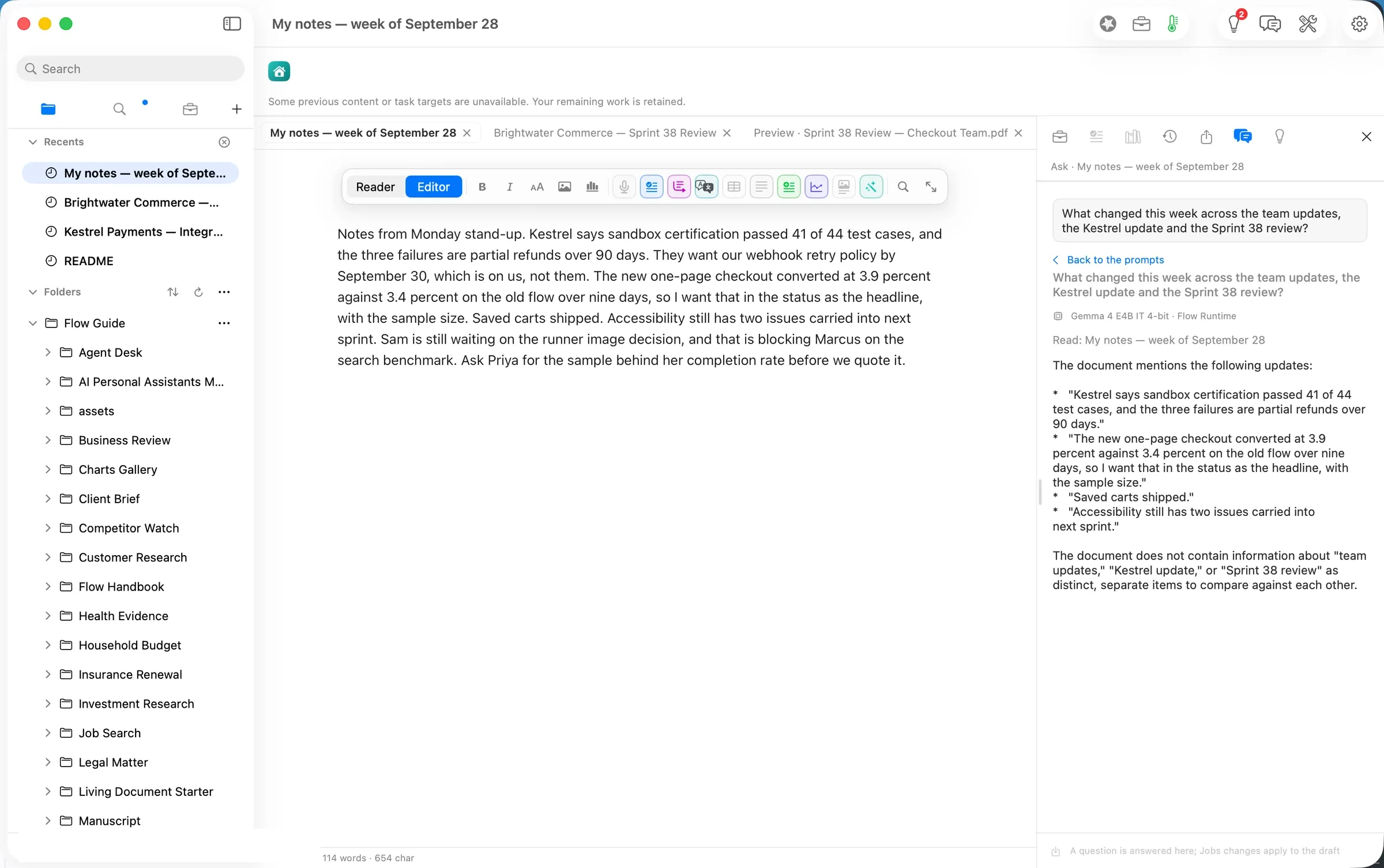Click the plus button in sidebar
Viewport: 1384px width, 868px height.
coord(236,109)
